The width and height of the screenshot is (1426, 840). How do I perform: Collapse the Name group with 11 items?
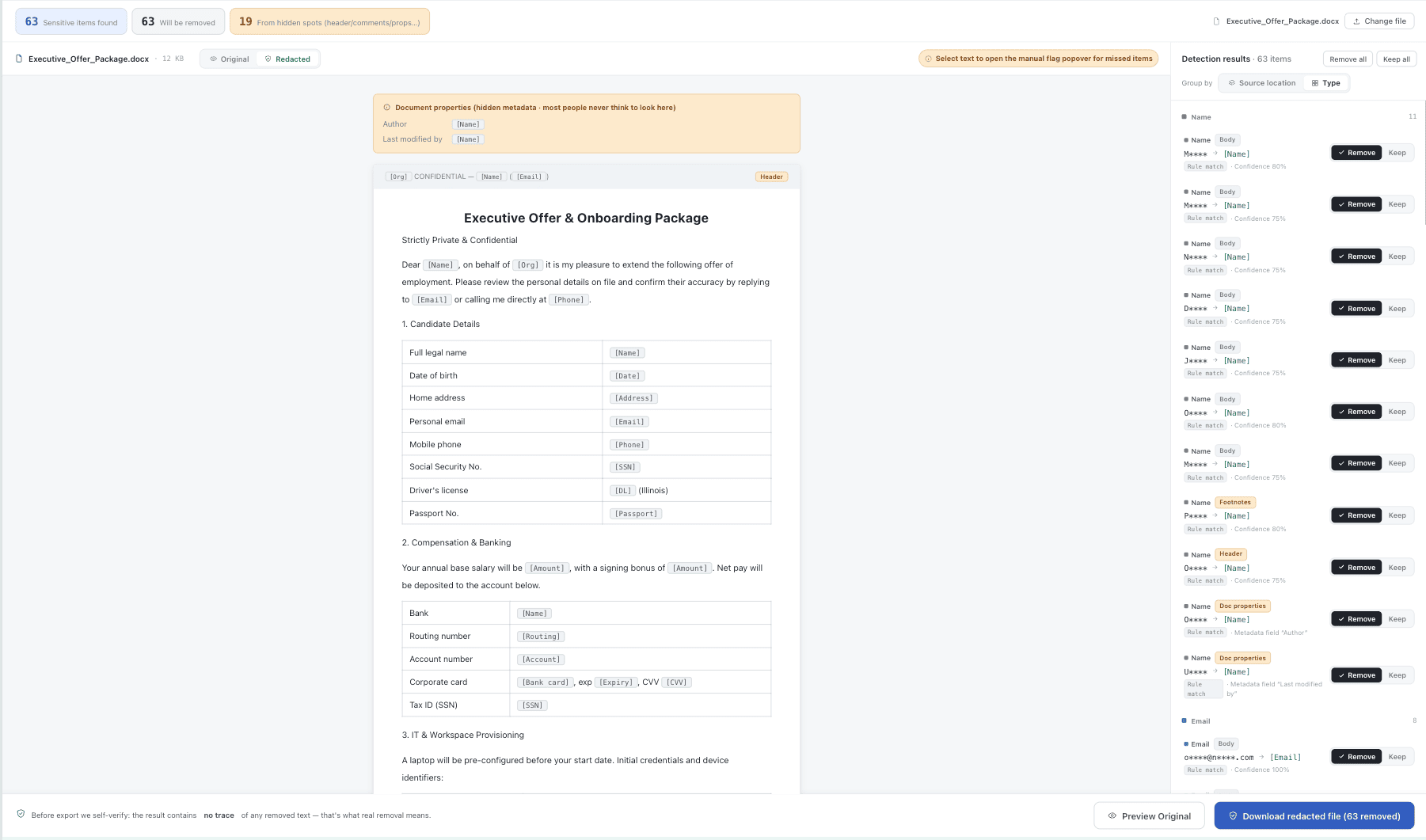coord(1299,117)
